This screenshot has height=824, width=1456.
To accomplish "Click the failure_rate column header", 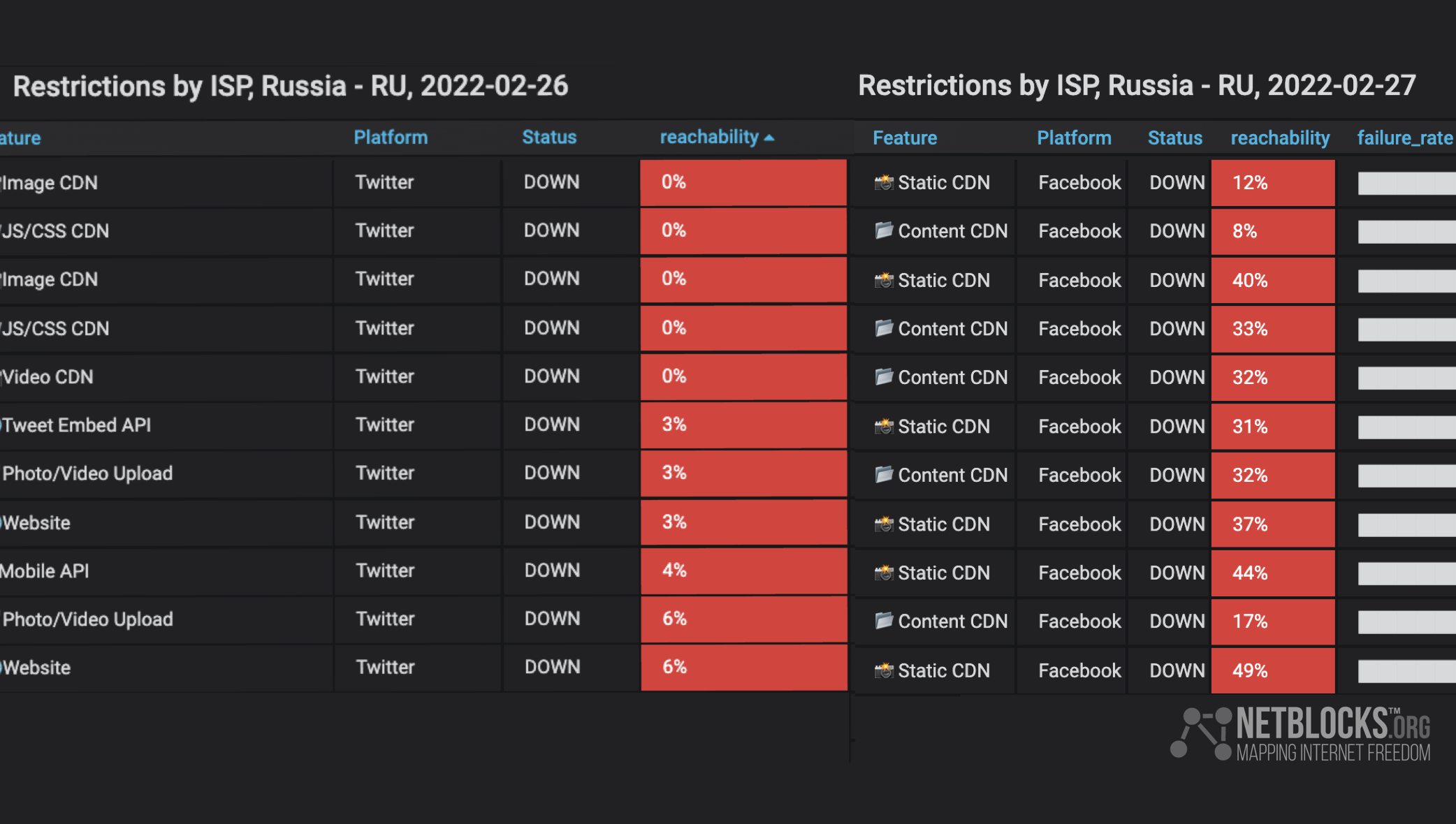I will pos(1404,138).
